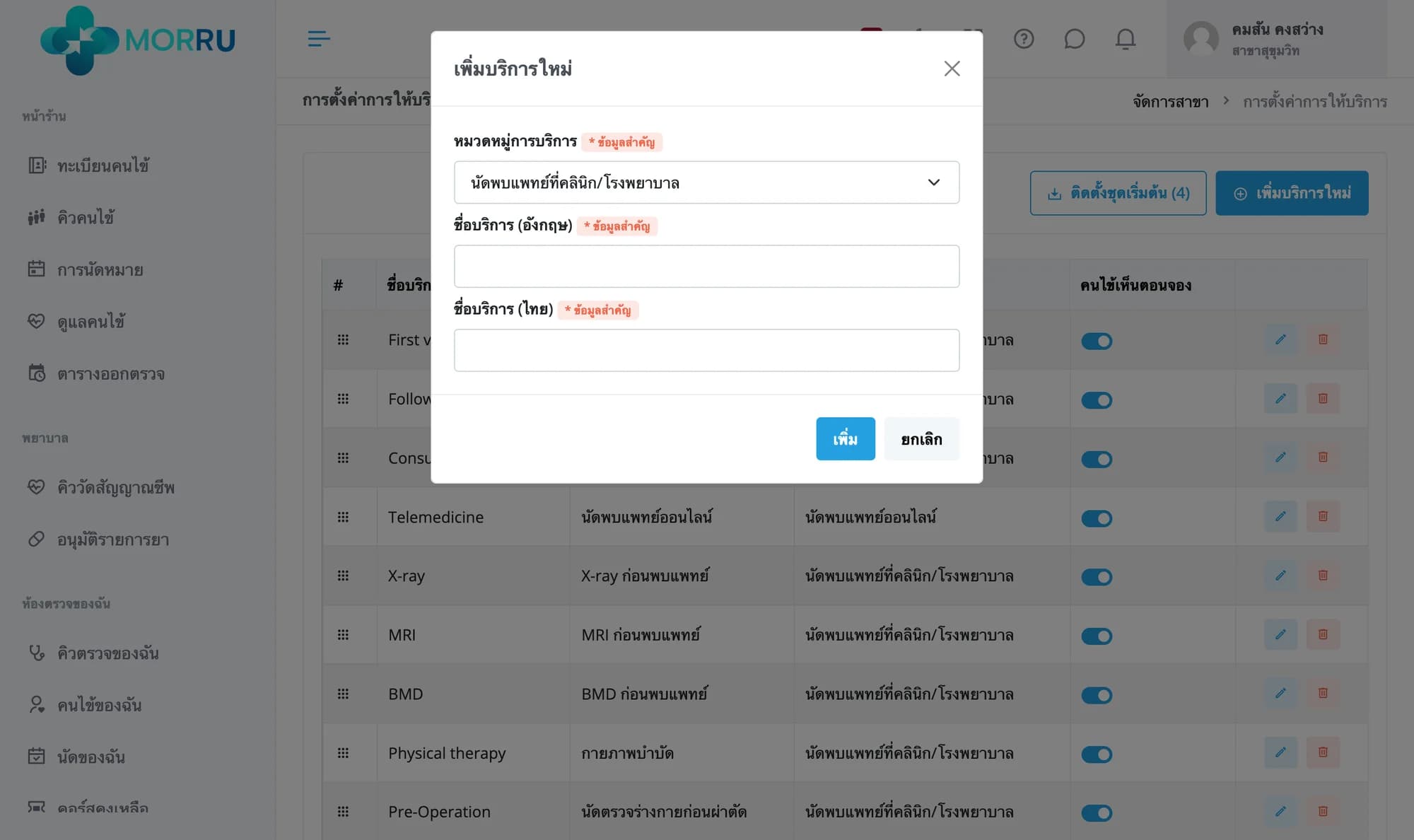The image size is (1414, 840).
Task: Open the help question mark icon
Action: click(x=1024, y=39)
